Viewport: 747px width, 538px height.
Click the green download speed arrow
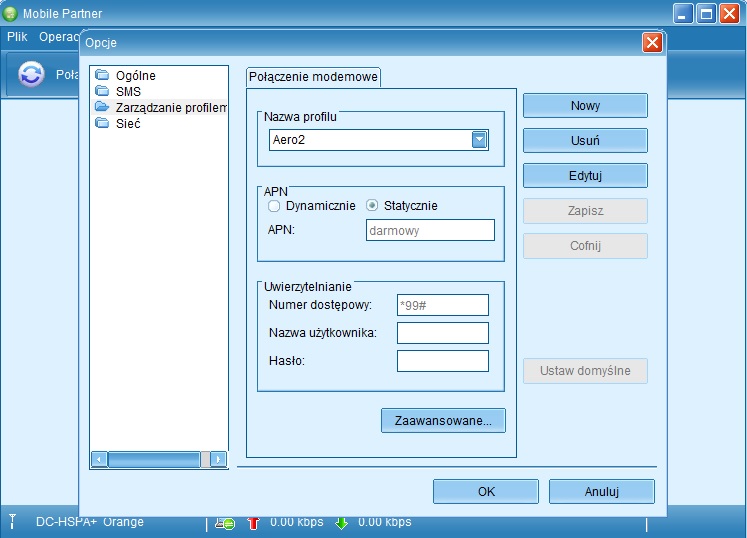[341, 521]
